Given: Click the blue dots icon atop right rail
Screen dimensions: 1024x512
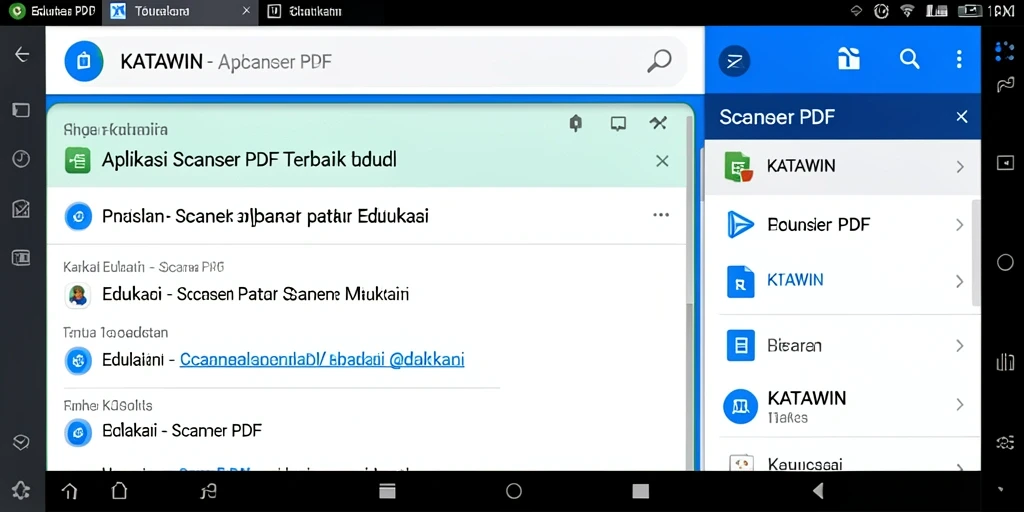Looking at the screenshot, I should coord(1004,52).
